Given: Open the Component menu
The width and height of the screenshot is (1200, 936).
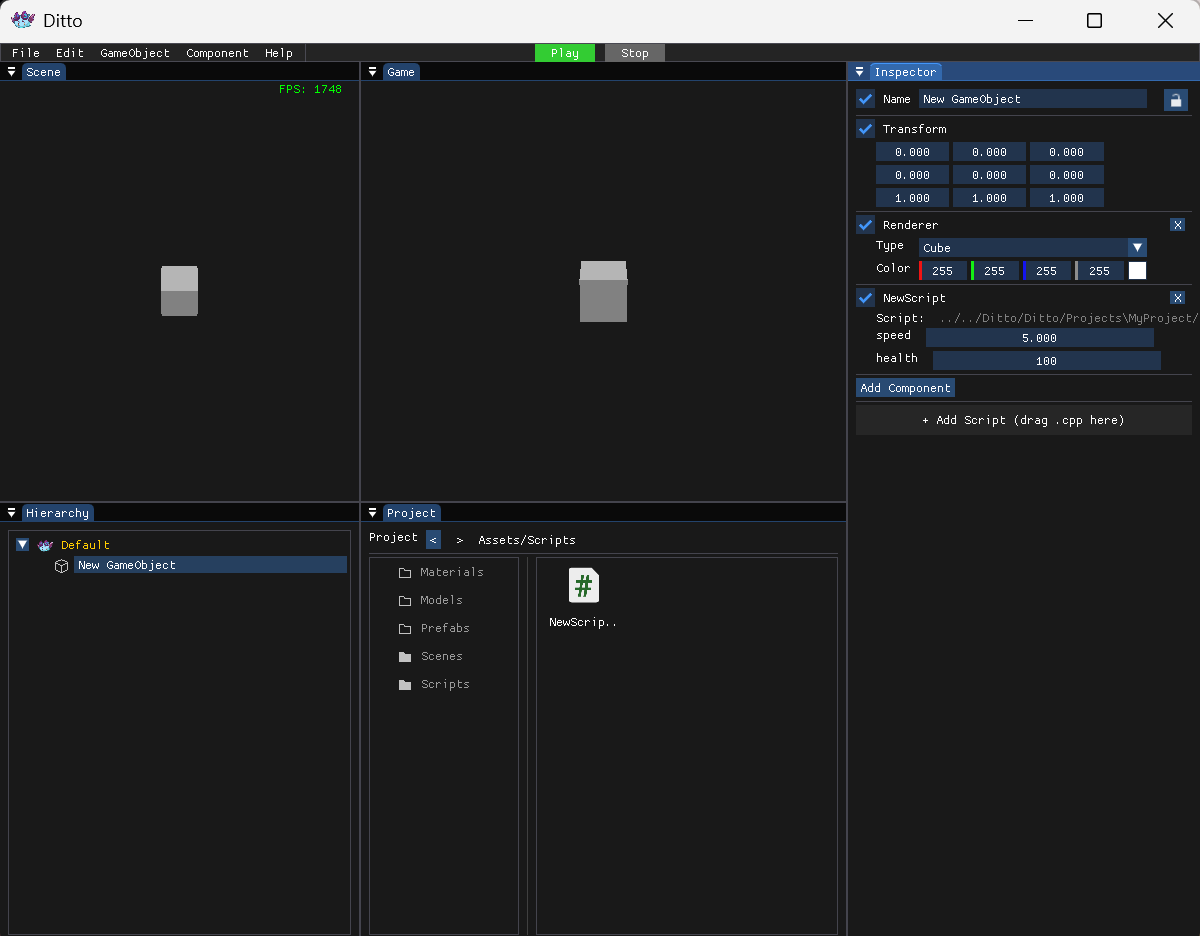Looking at the screenshot, I should pyautogui.click(x=217, y=53).
